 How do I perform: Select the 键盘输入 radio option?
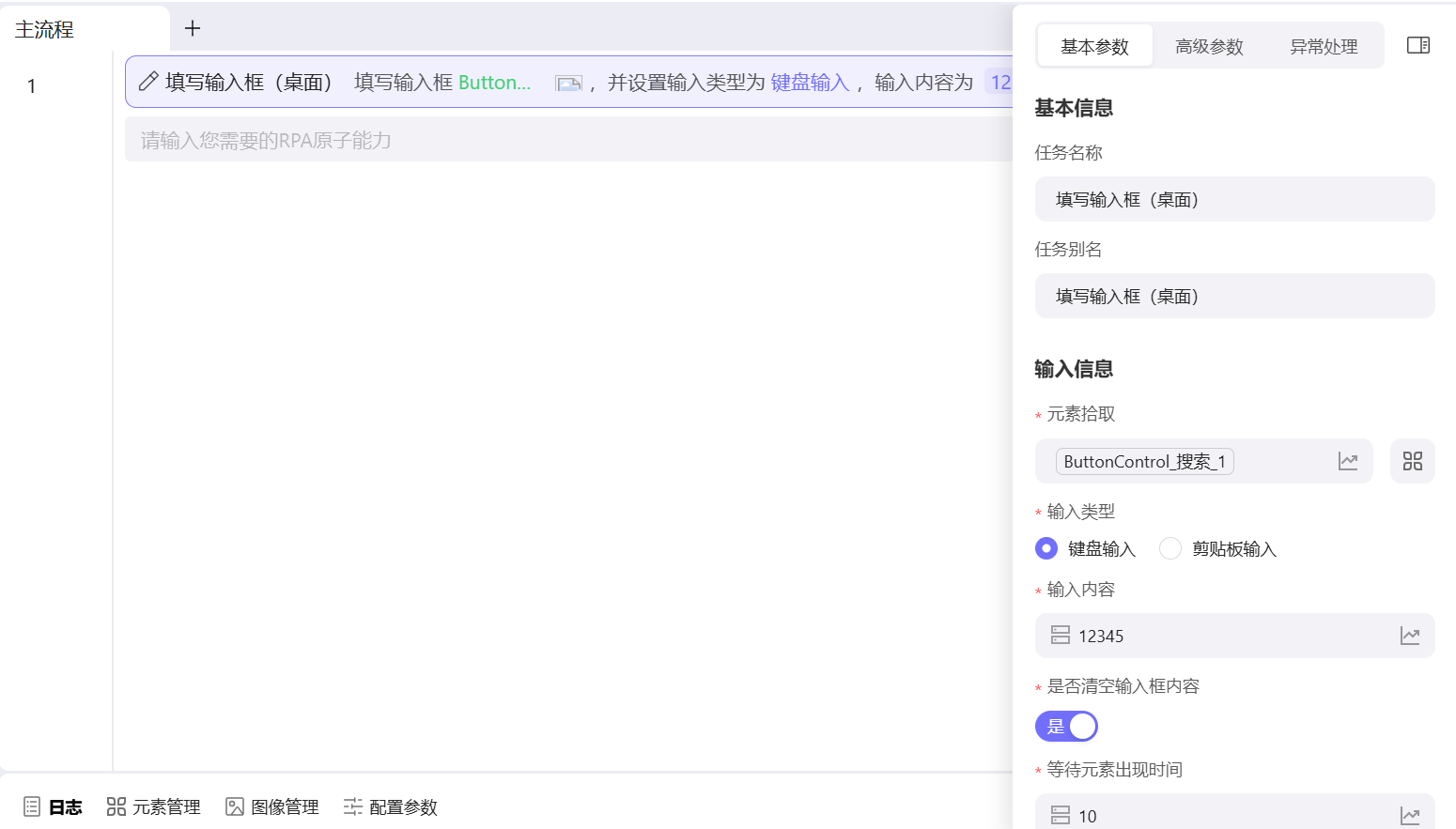click(x=1046, y=548)
